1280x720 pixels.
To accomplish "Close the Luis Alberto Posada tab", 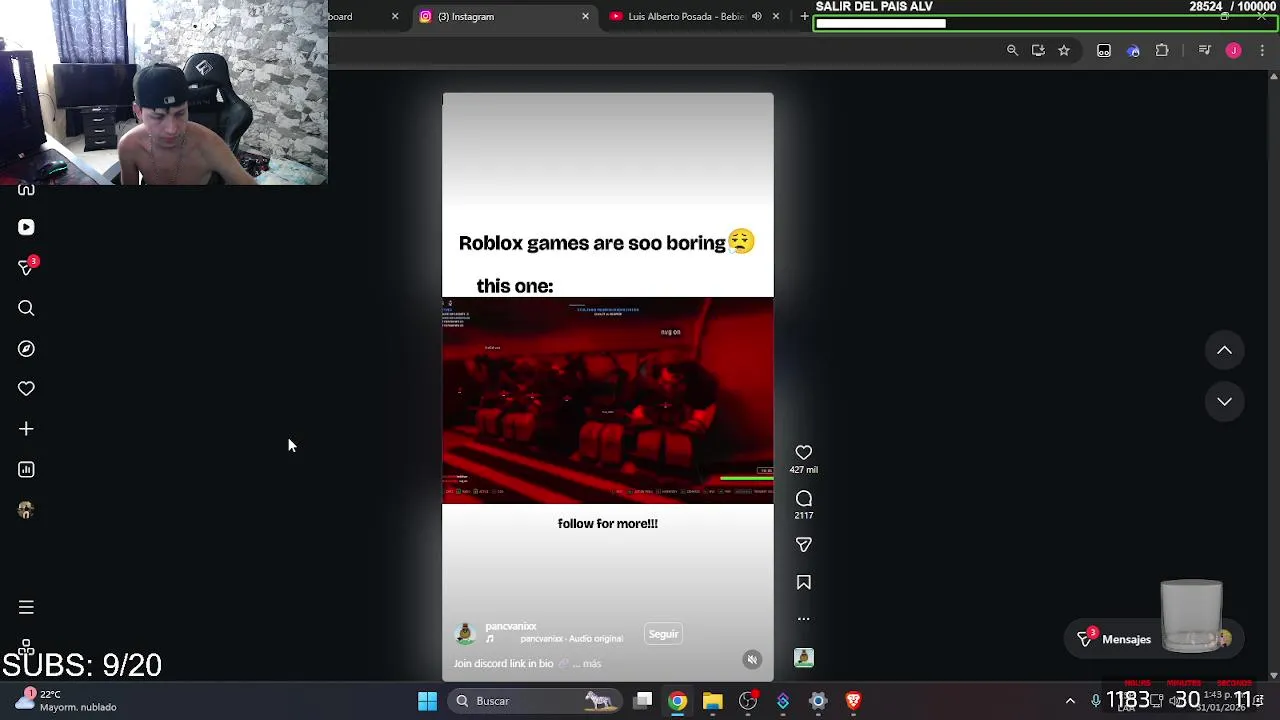I will click(775, 16).
